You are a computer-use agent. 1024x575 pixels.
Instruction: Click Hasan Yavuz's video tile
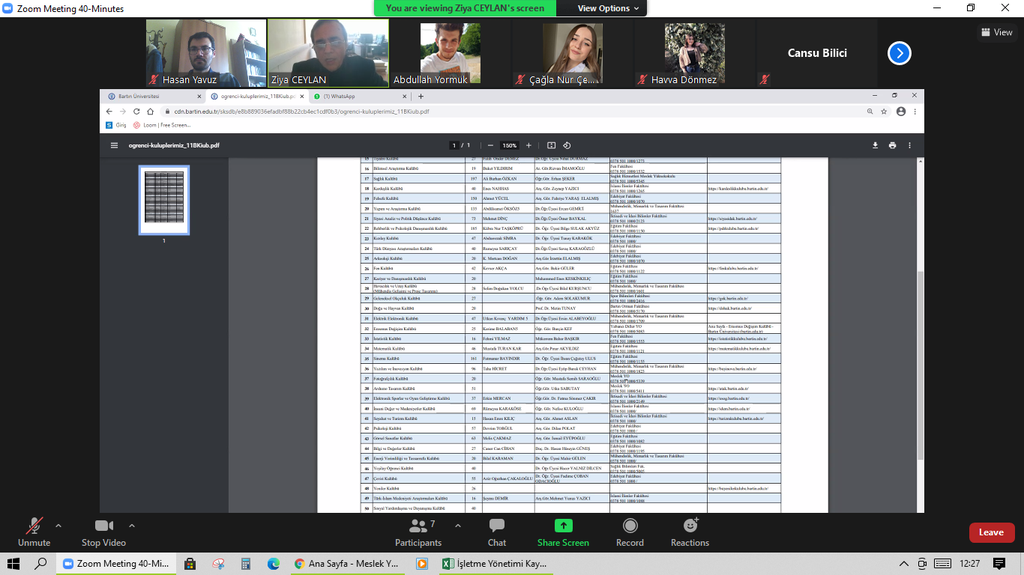click(205, 53)
